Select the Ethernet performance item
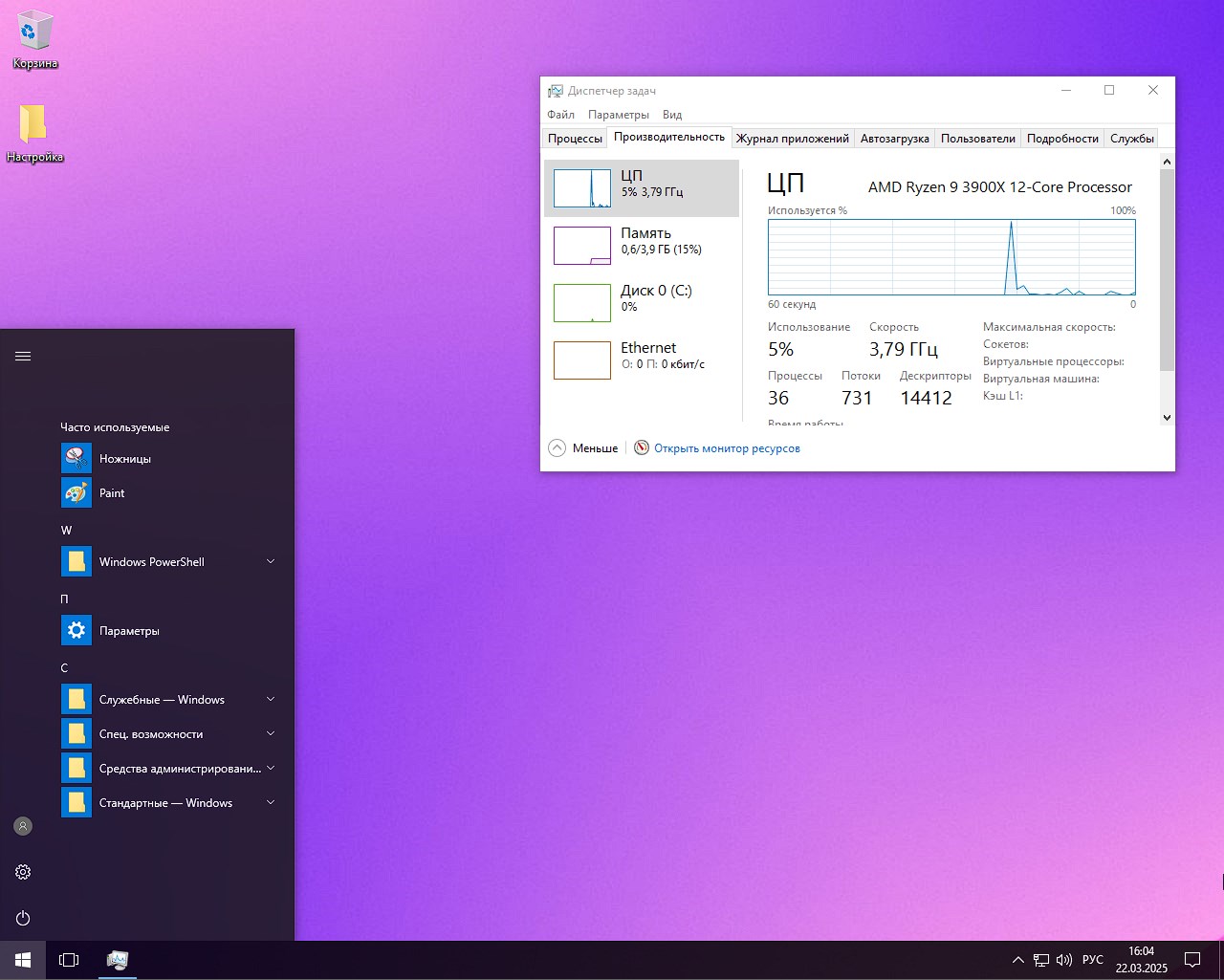The height and width of the screenshot is (980, 1224). click(642, 360)
